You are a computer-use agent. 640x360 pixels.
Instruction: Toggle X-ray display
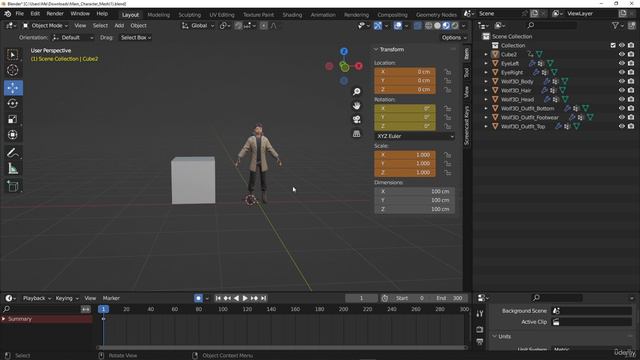(x=418, y=26)
